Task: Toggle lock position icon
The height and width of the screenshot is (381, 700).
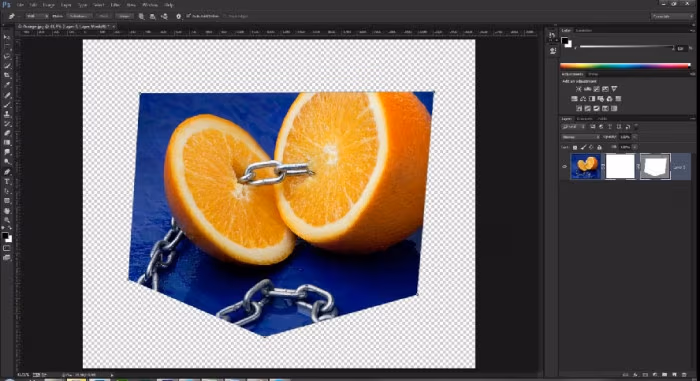Action: [x=591, y=147]
